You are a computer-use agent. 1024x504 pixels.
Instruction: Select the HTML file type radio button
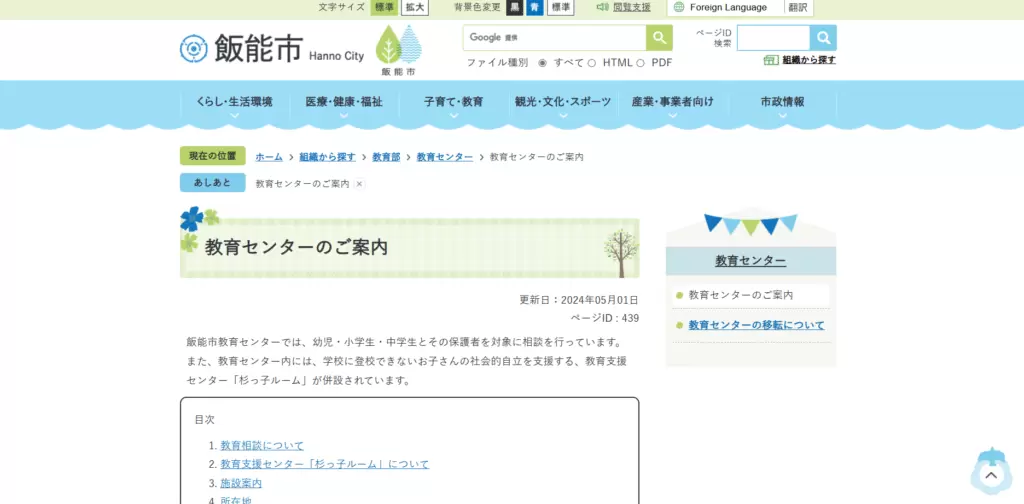tap(592, 63)
